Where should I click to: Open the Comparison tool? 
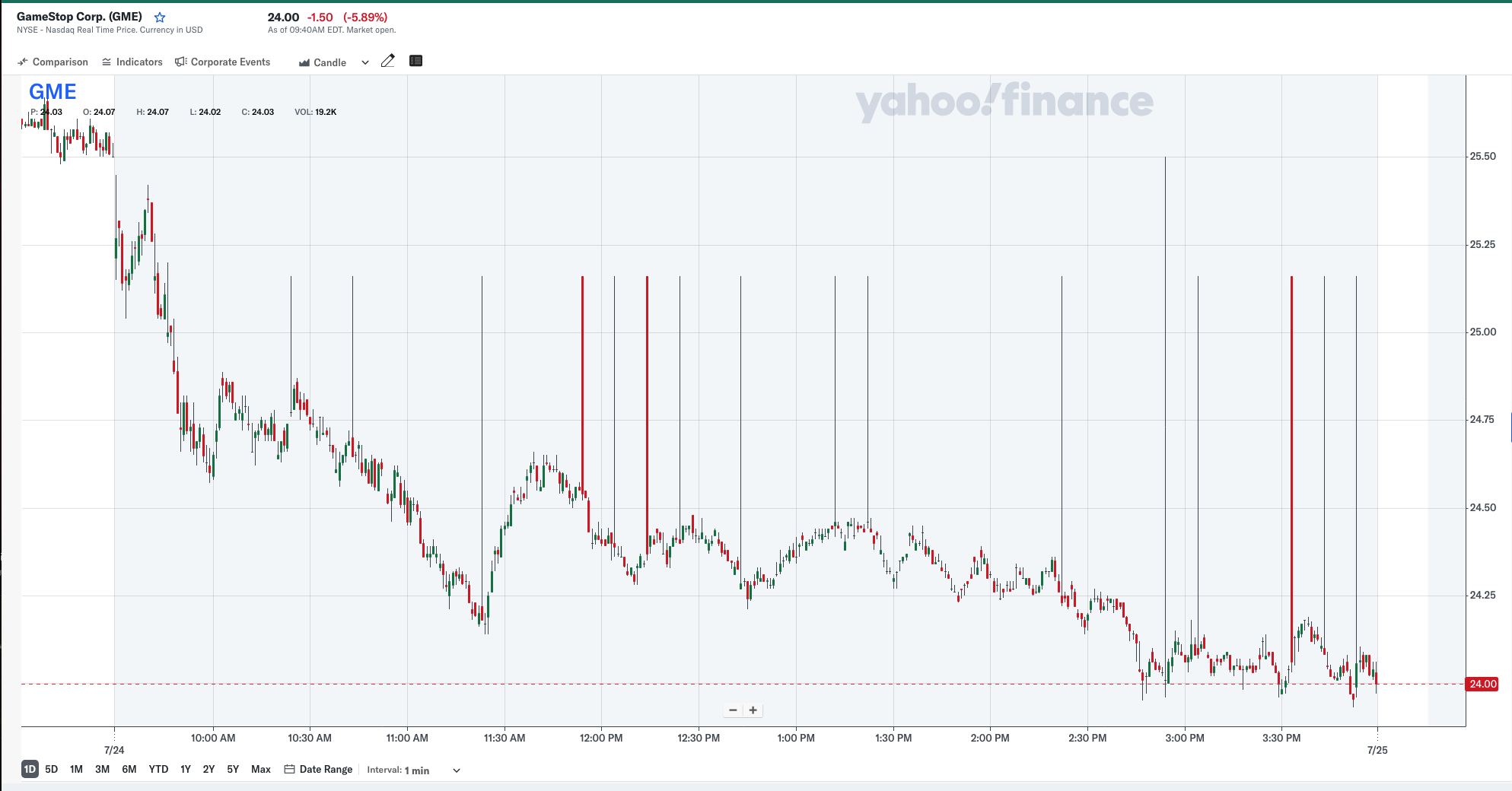pyautogui.click(x=53, y=62)
